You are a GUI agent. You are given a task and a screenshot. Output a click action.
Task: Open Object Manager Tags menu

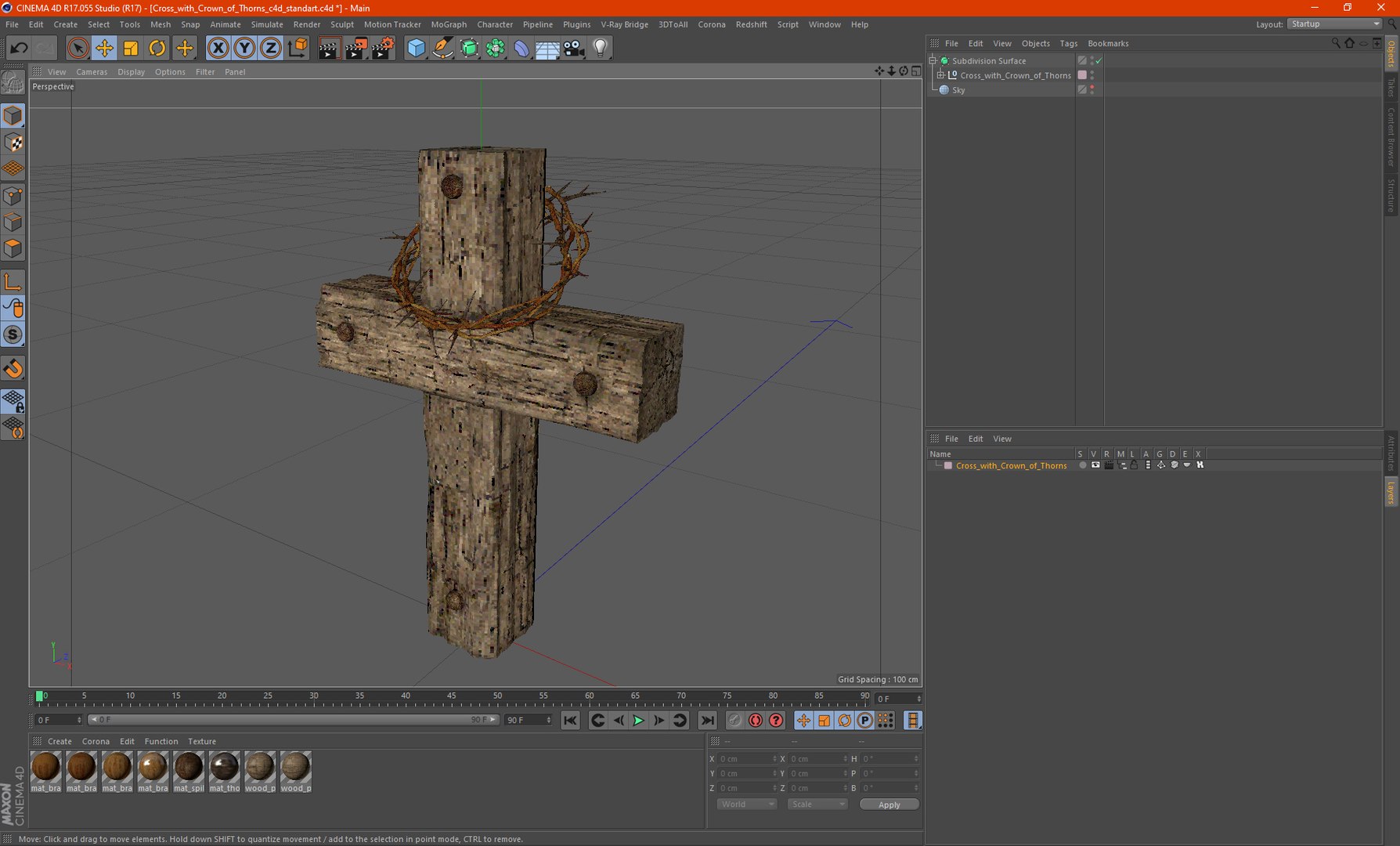point(1069,44)
